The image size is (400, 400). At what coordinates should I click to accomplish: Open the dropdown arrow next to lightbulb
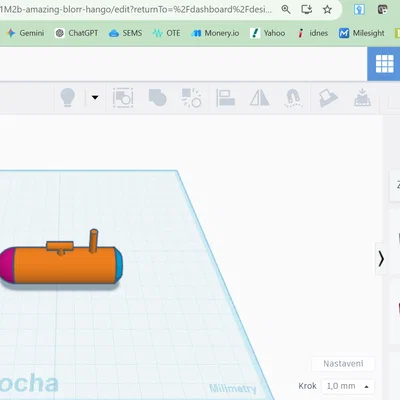pyautogui.click(x=95, y=97)
